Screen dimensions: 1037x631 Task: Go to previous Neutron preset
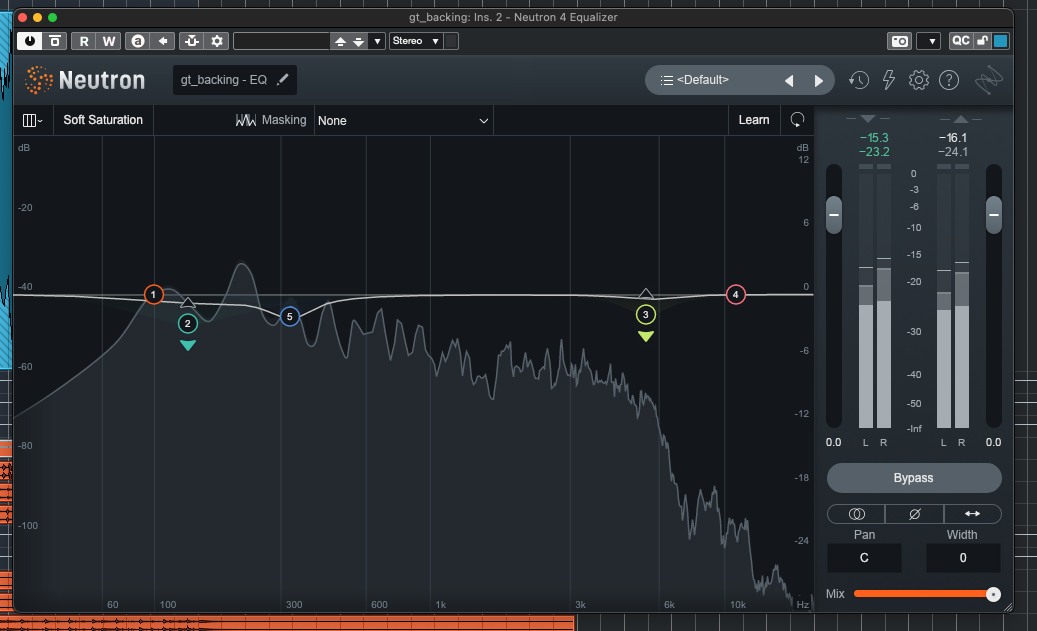(789, 81)
